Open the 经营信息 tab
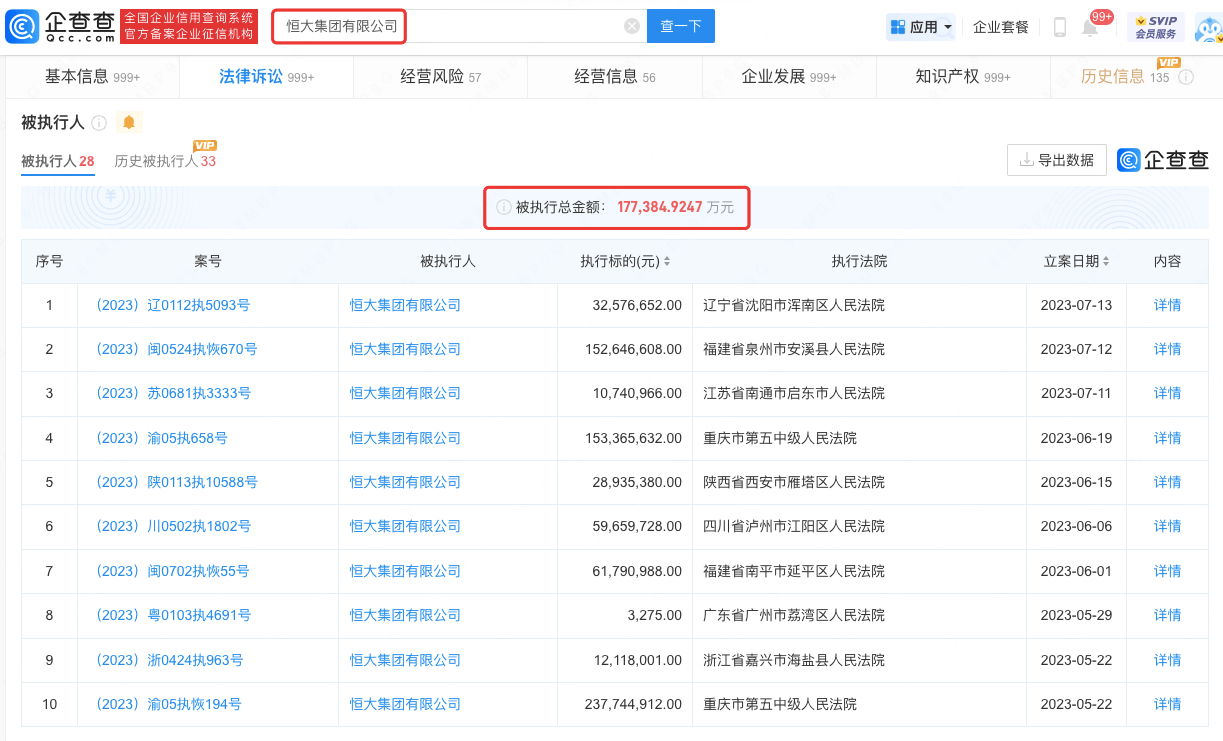The image size is (1223, 741). pyautogui.click(x=614, y=77)
